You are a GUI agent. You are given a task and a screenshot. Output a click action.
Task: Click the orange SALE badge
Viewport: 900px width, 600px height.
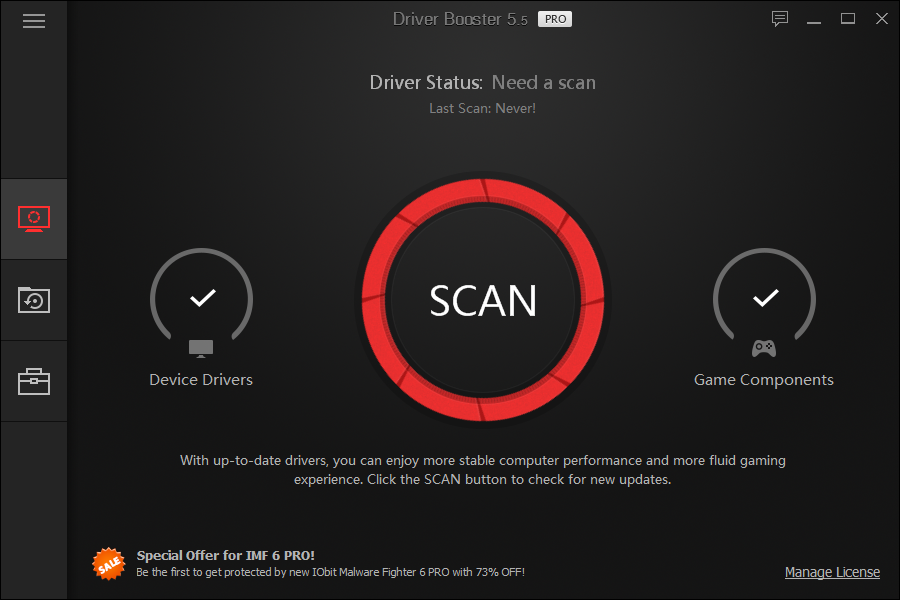(x=108, y=564)
